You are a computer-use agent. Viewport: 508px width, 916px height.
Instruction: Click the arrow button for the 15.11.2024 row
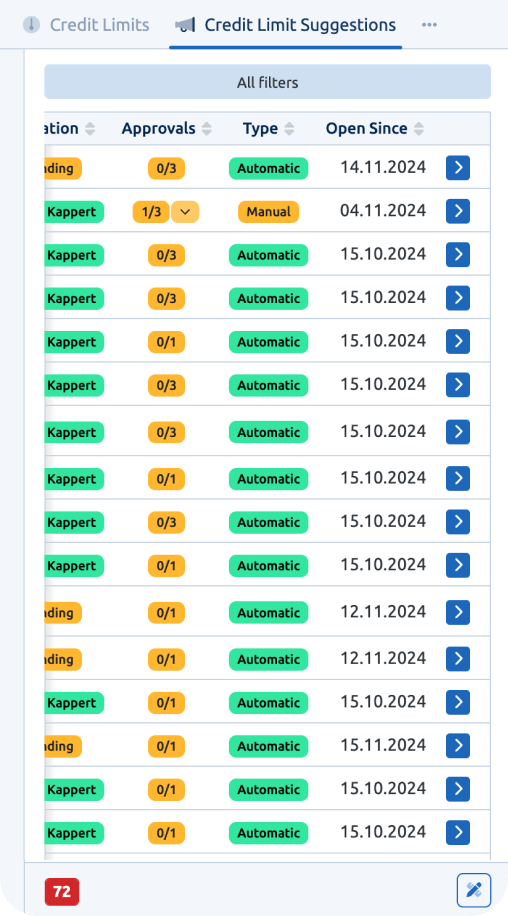(x=458, y=745)
